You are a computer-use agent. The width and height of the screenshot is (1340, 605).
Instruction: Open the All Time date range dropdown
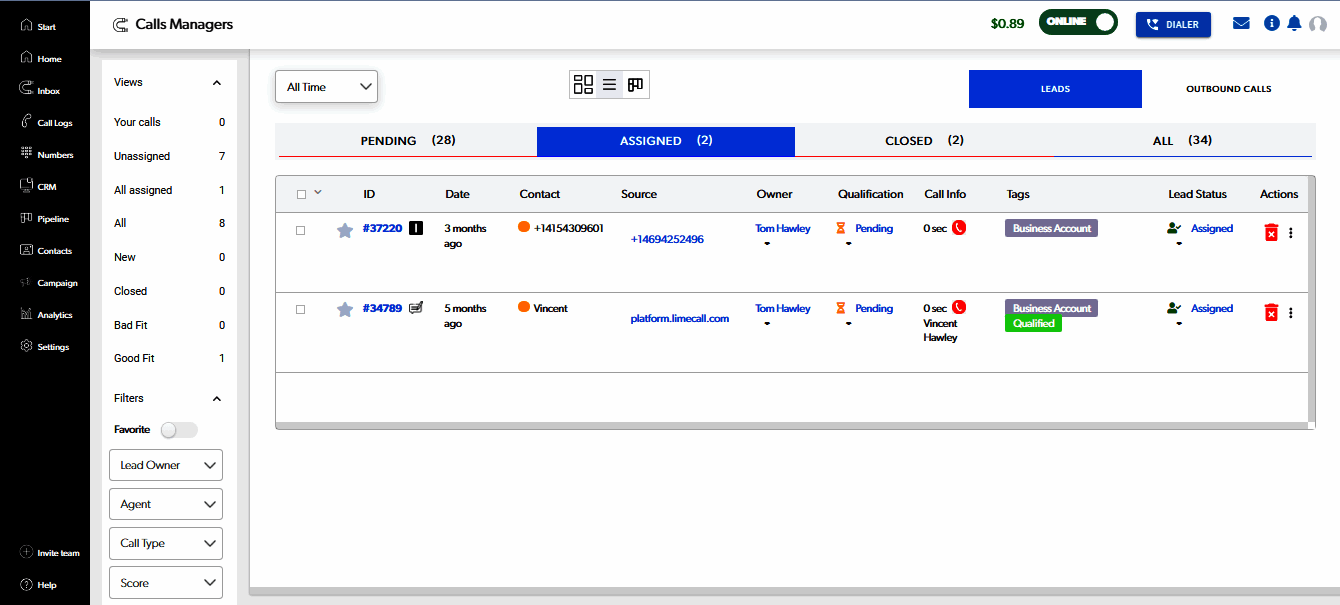tap(326, 87)
